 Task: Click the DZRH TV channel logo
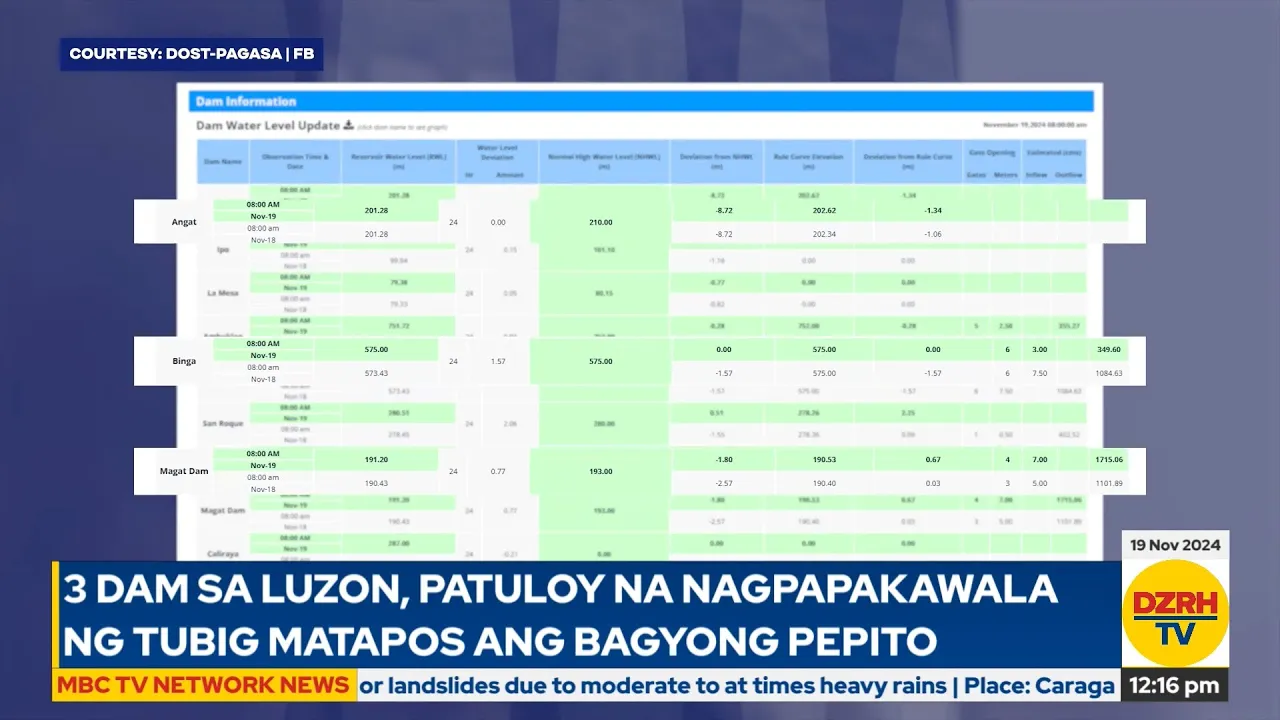click(1175, 613)
